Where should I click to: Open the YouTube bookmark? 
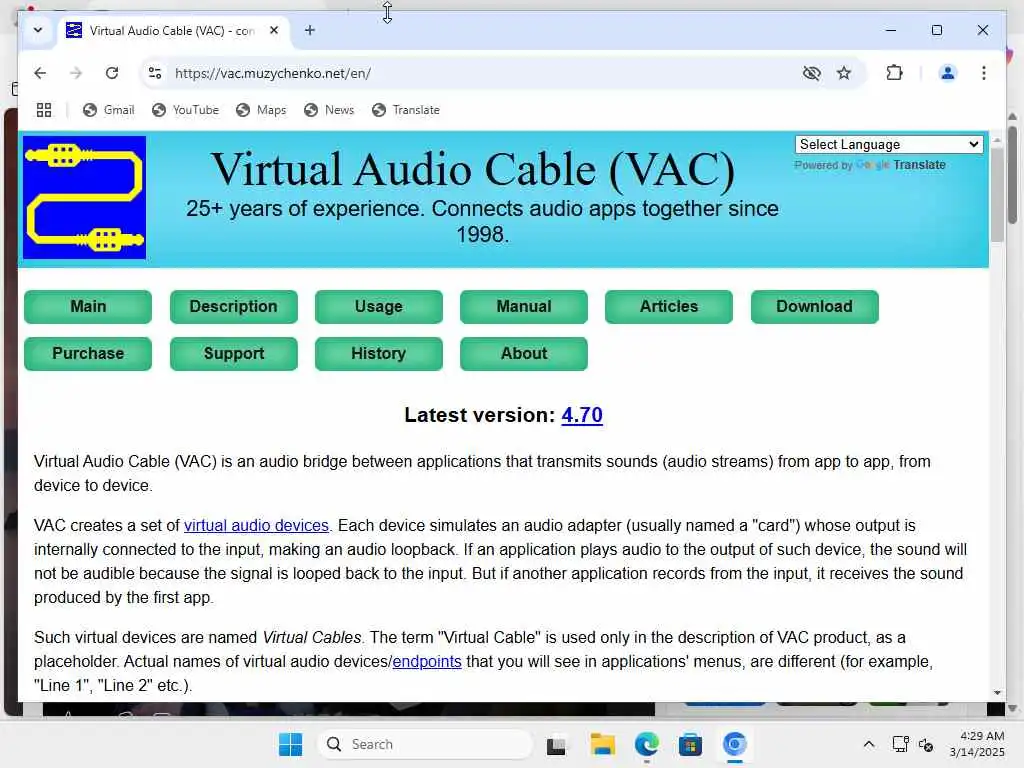coord(185,110)
